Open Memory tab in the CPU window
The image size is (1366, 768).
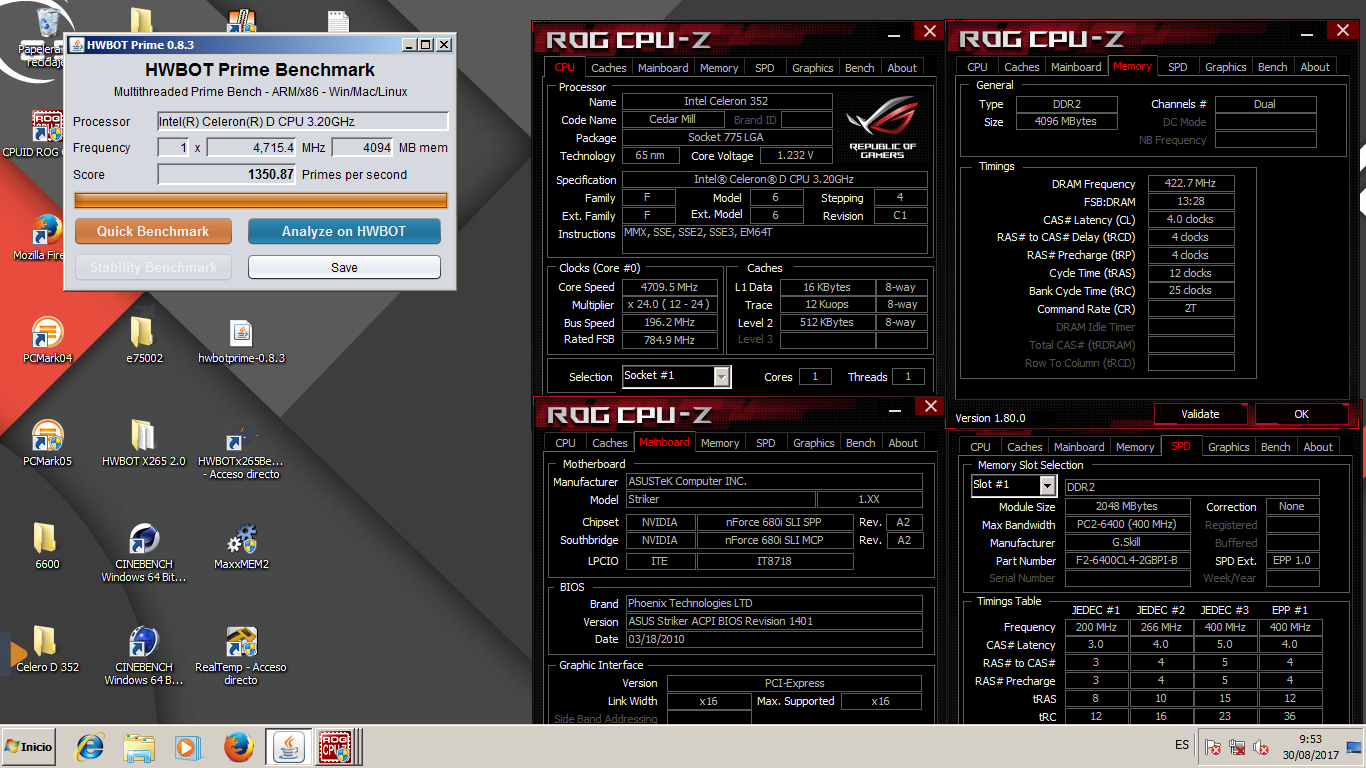719,68
